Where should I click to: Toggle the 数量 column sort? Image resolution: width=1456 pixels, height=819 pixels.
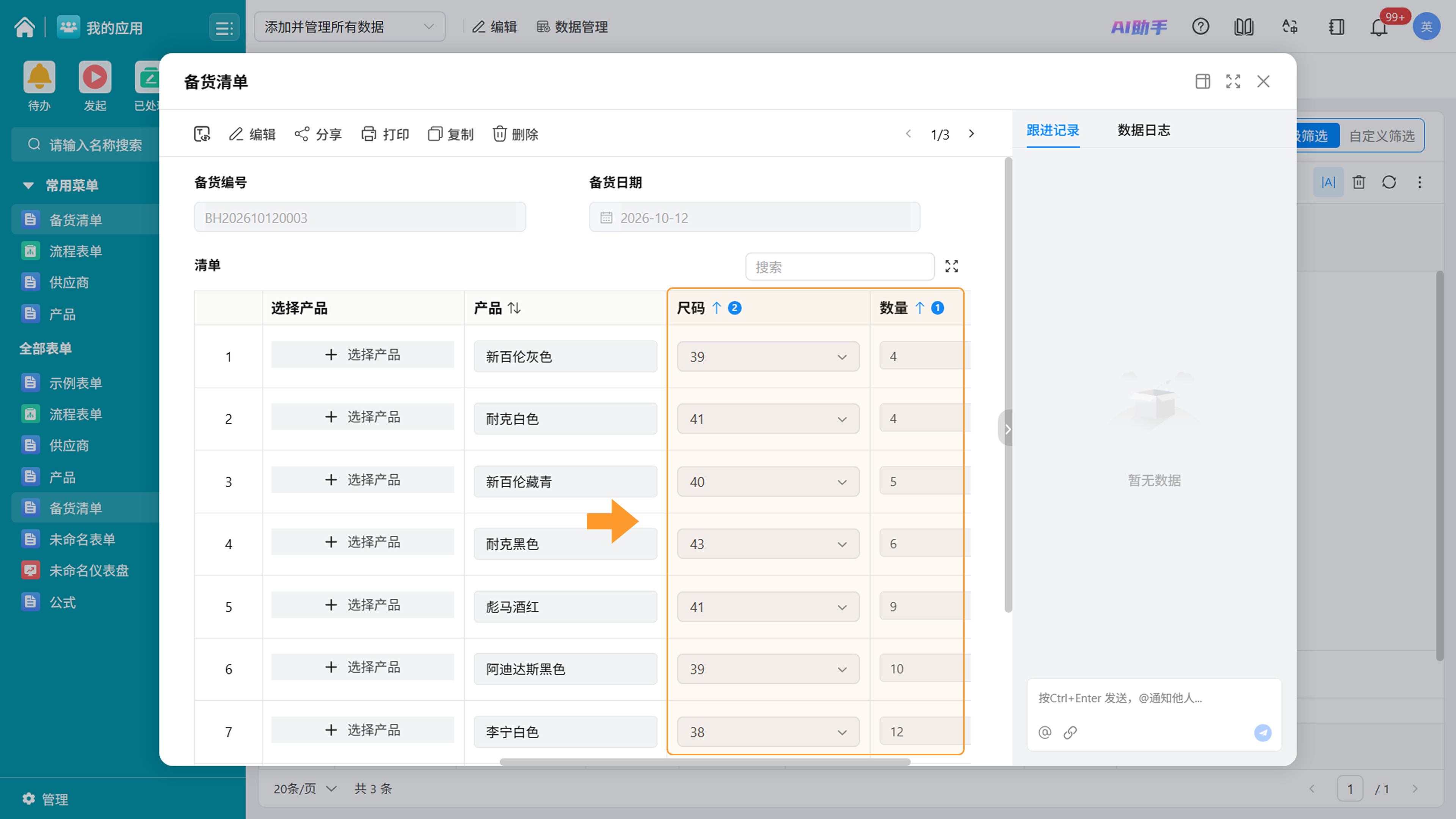919,308
